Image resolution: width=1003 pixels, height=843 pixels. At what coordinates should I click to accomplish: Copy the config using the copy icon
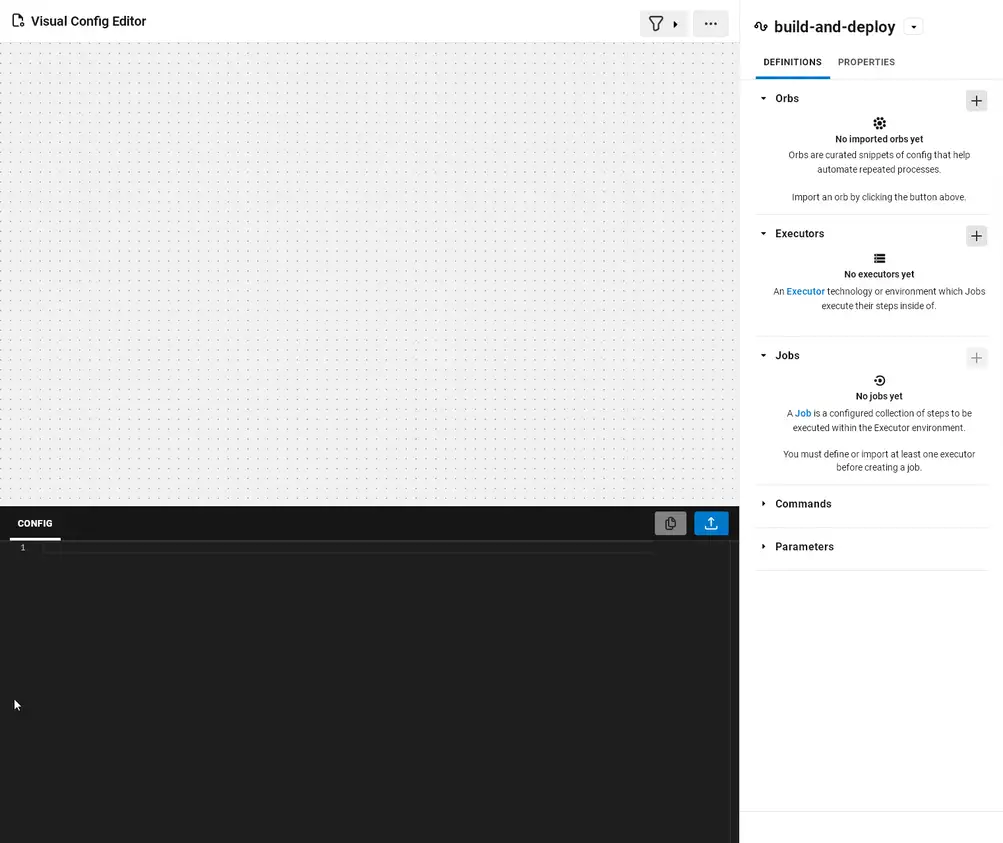pyautogui.click(x=670, y=523)
